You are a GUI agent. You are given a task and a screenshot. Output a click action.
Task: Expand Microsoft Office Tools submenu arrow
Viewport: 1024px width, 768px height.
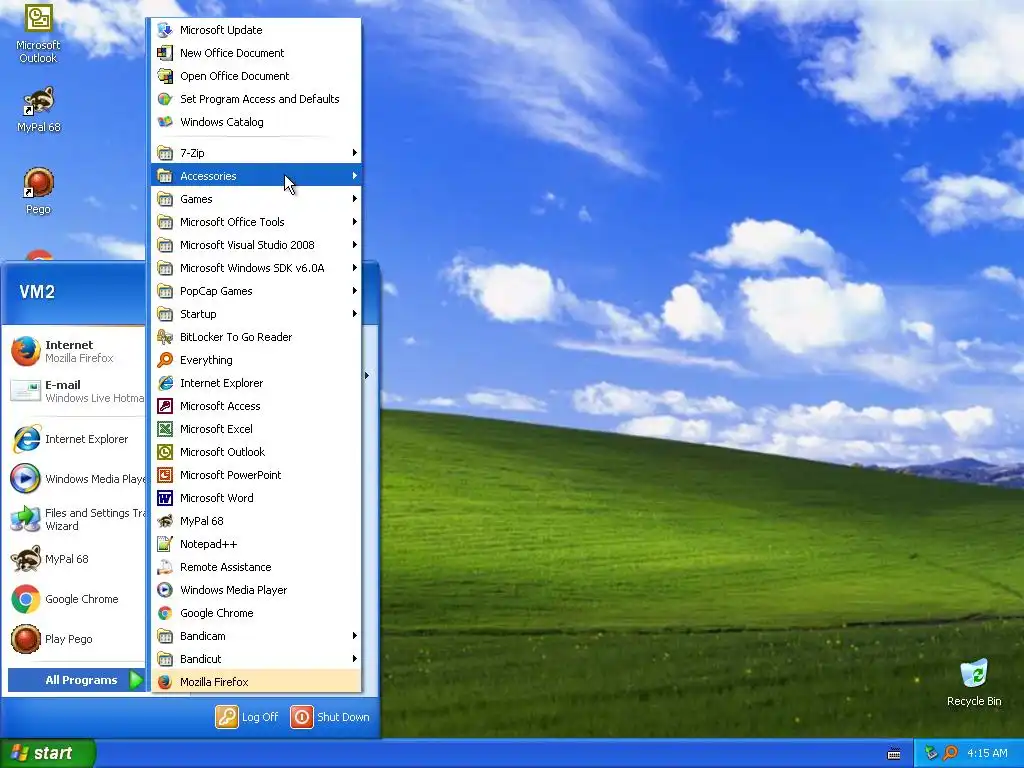(x=355, y=222)
